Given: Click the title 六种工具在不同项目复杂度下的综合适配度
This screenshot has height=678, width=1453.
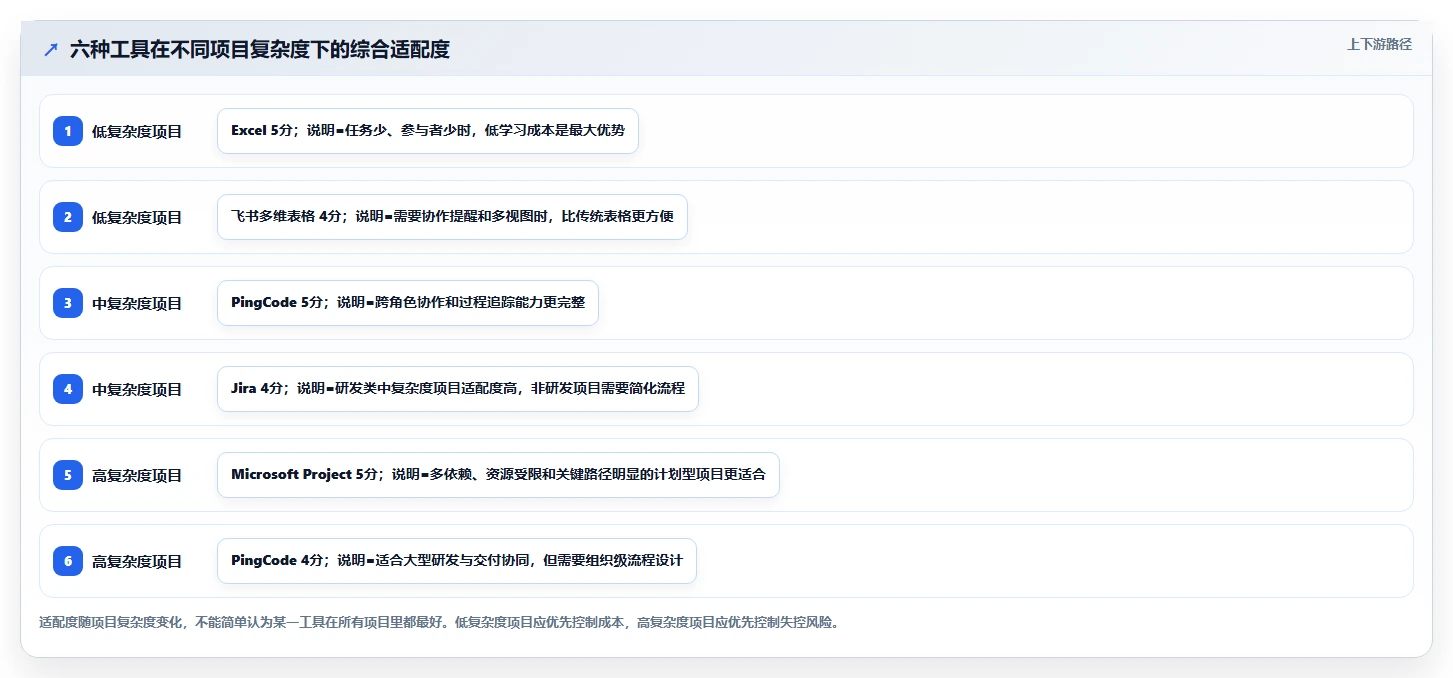Looking at the screenshot, I should pos(260,49).
